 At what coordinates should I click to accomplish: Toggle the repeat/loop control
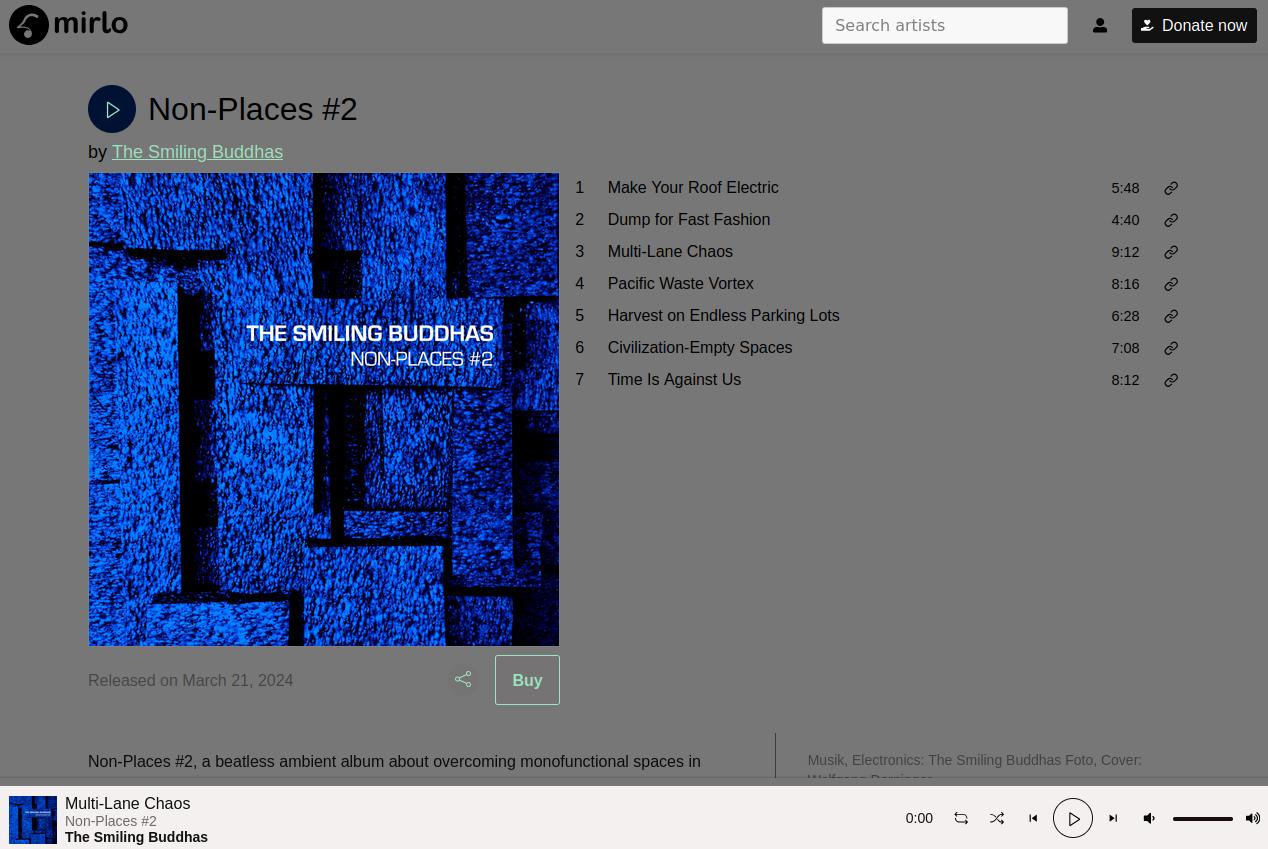pos(961,818)
